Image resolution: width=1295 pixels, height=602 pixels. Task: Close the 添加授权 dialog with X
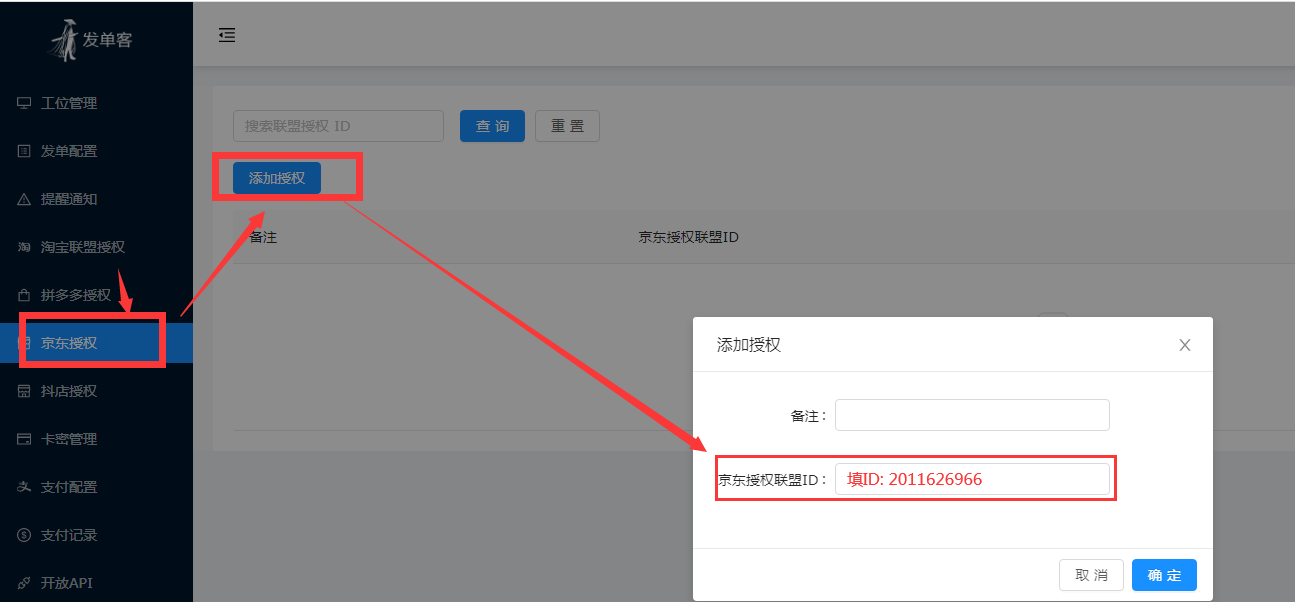coord(1185,345)
